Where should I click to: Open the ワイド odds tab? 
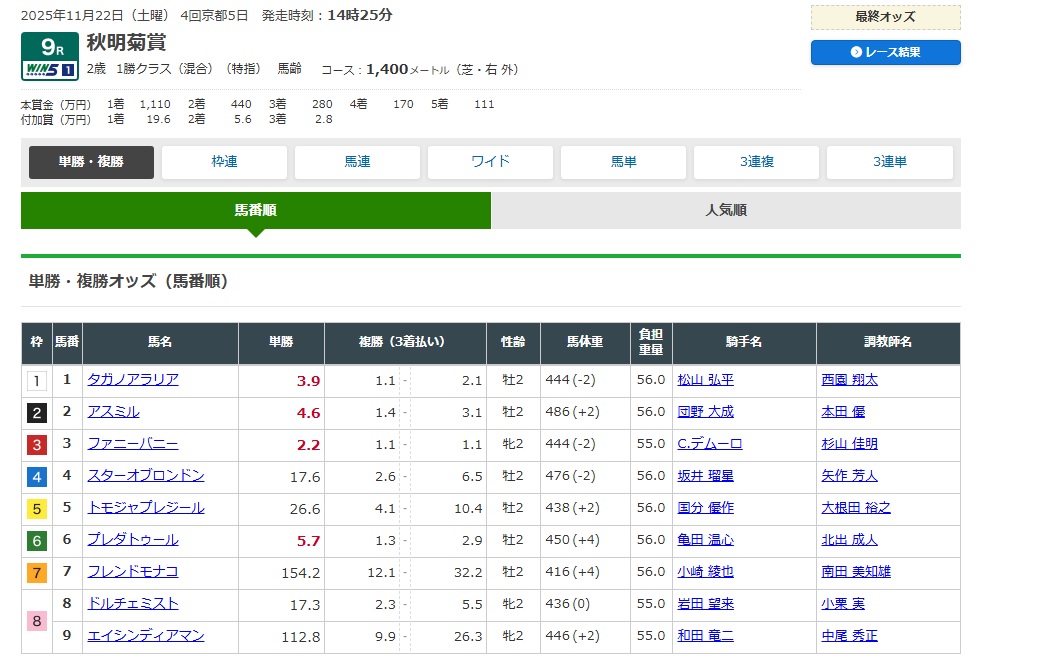(x=490, y=162)
